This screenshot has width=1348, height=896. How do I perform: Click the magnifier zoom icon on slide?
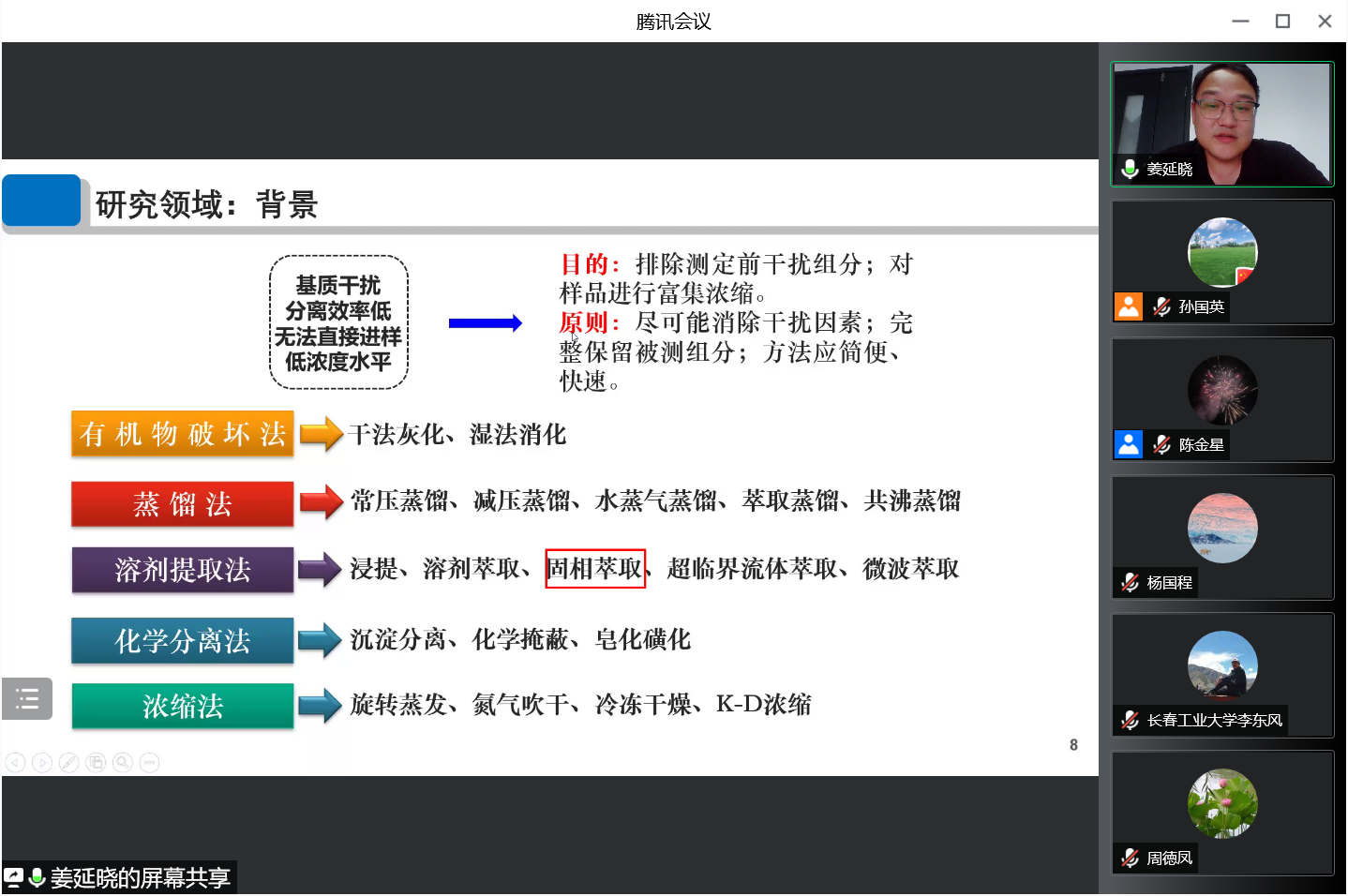(x=123, y=763)
